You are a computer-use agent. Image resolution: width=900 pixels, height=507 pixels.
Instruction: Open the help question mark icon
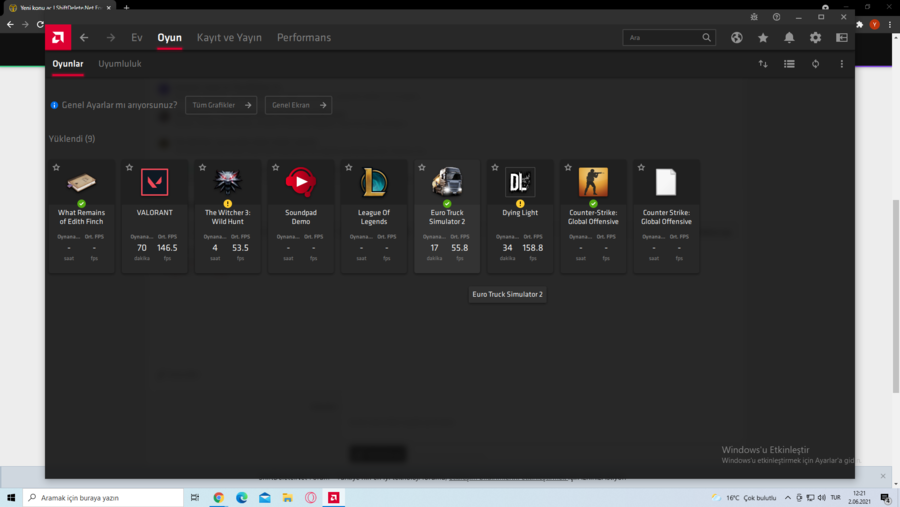(x=776, y=17)
